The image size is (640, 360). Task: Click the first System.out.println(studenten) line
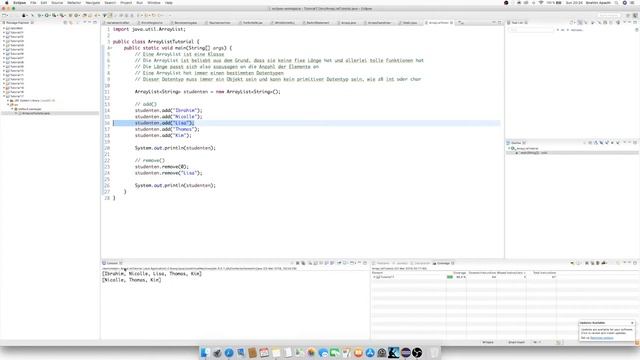[175, 148]
